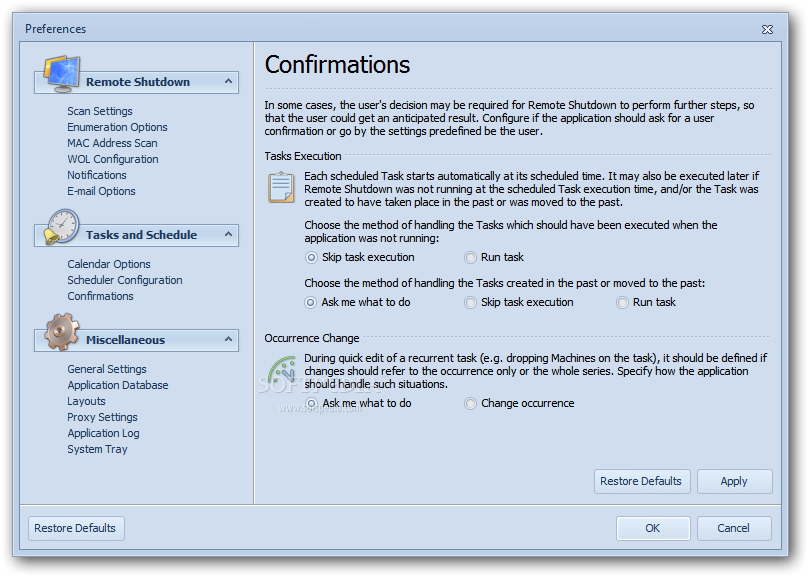Click the Cancel button
809x577 pixels.
coord(733,528)
